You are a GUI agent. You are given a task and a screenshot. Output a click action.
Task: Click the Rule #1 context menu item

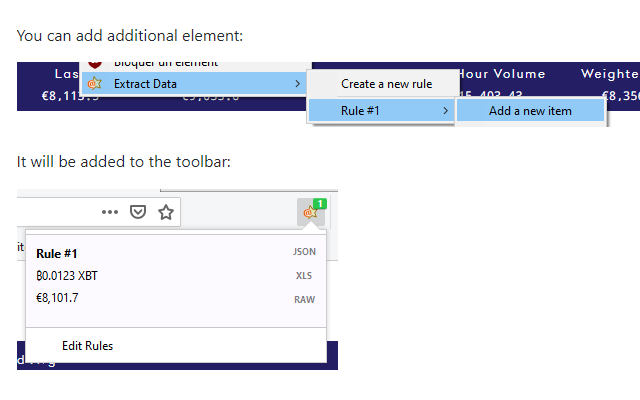tap(360, 110)
